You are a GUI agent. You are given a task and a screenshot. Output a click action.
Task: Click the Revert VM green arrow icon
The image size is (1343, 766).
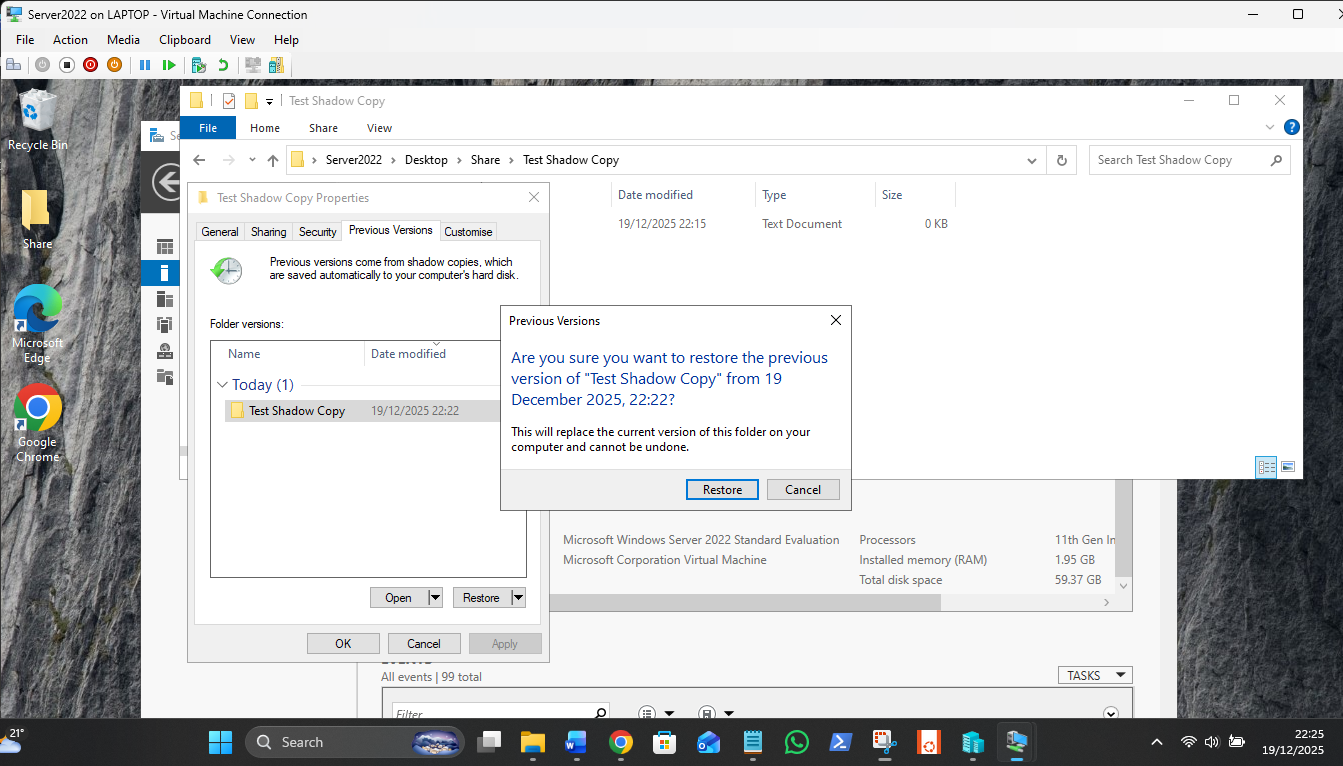click(224, 65)
